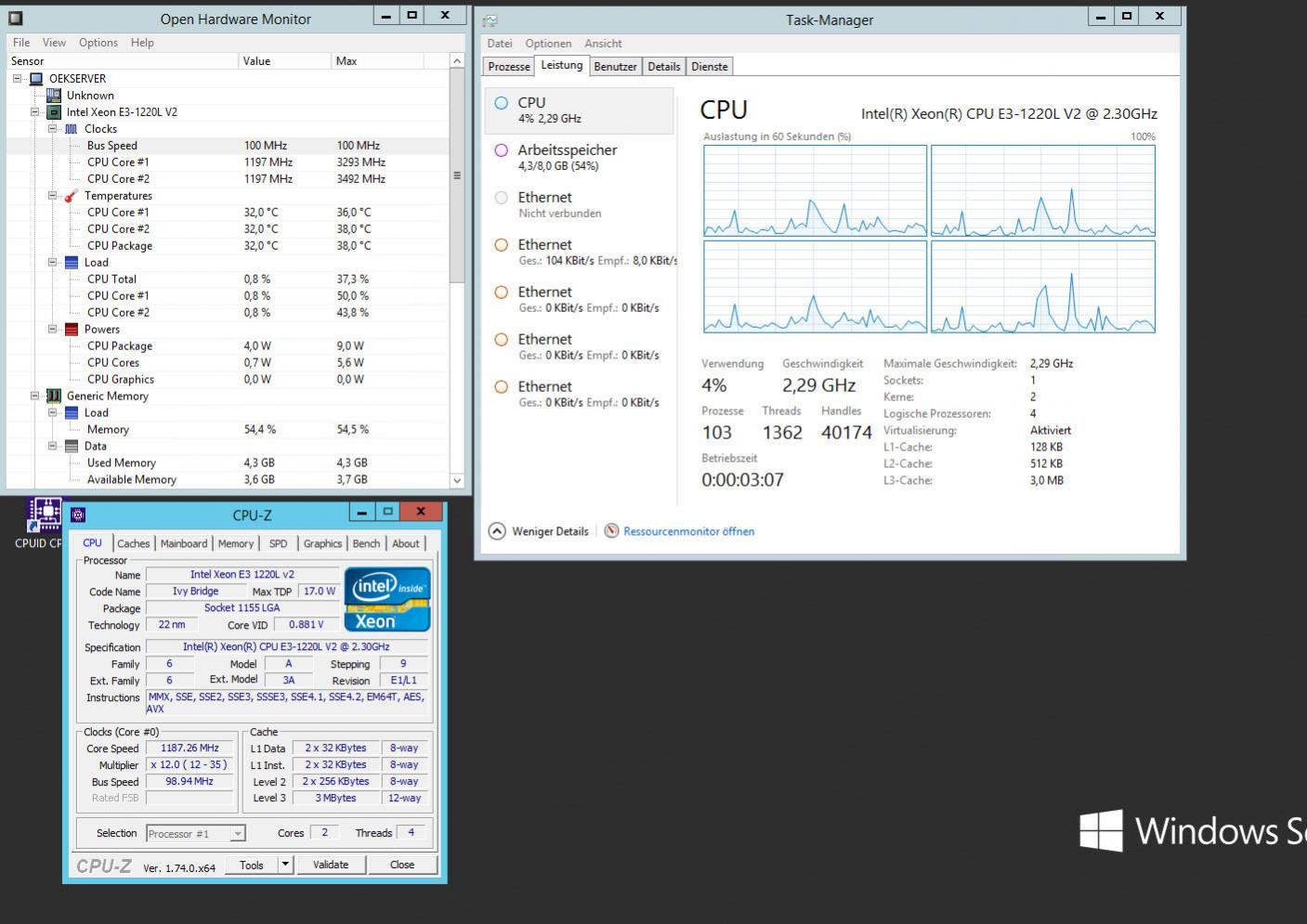Open the Datei menu in Task-Manager
Screen dimensions: 1307x924
point(500,44)
